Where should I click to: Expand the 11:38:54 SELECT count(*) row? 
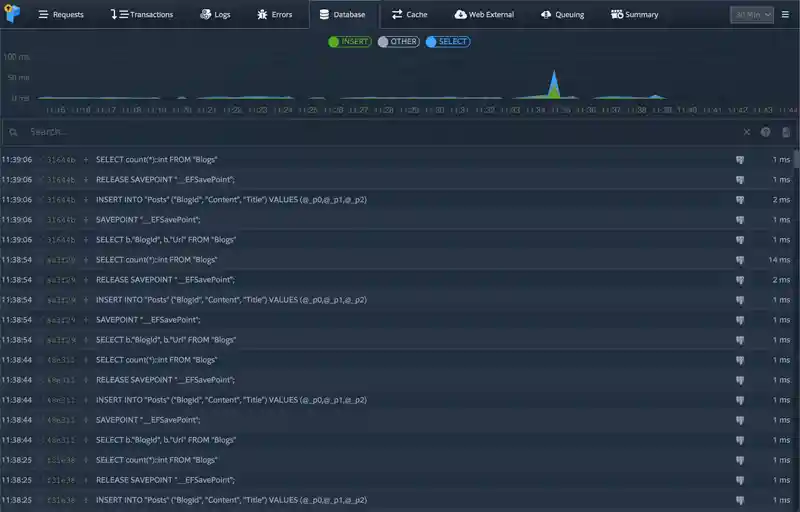(x=86, y=260)
